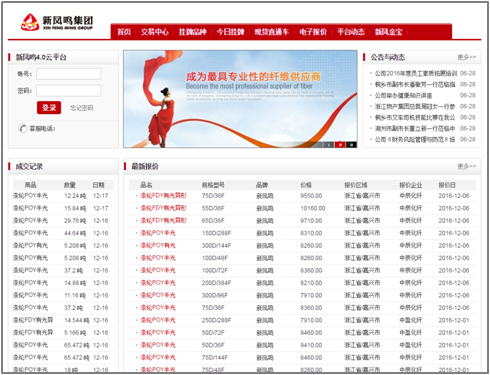
Task: Click the customer service phone icon
Action: [22, 128]
